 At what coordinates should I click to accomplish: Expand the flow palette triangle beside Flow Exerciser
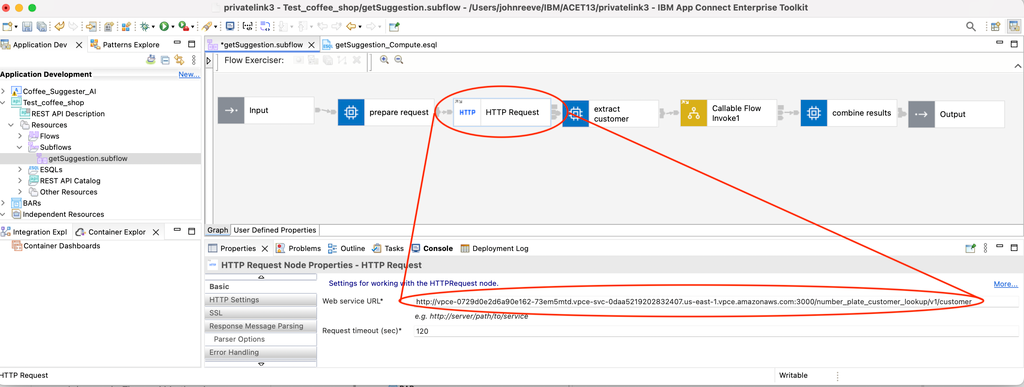coord(209,60)
